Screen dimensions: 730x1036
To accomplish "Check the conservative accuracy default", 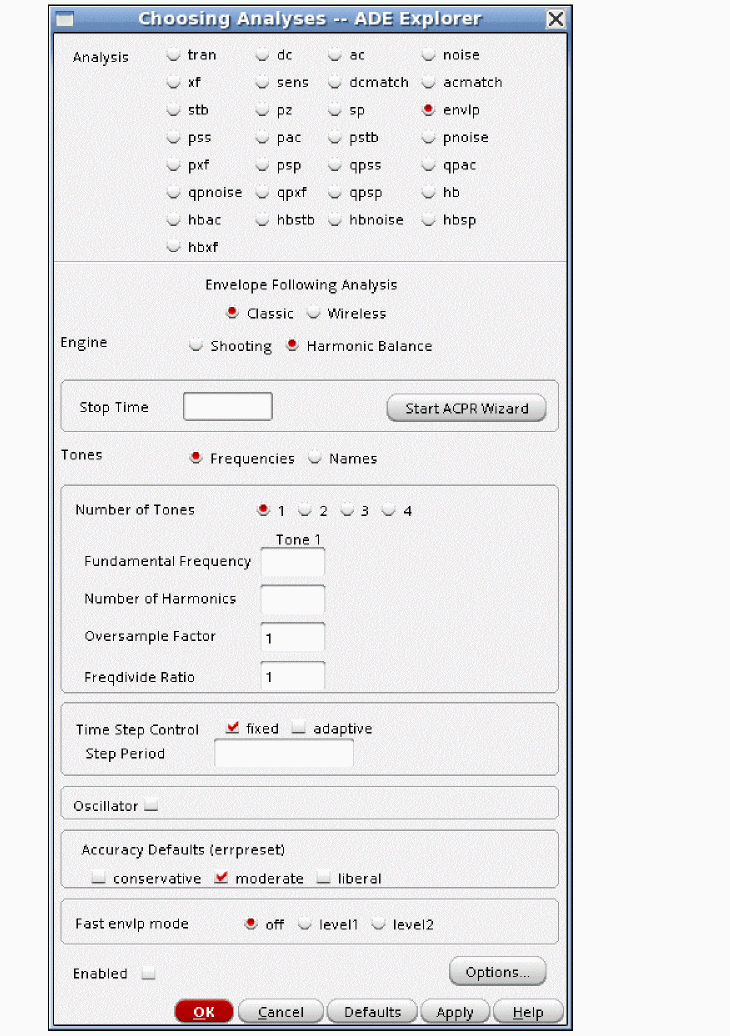I will point(99,879).
